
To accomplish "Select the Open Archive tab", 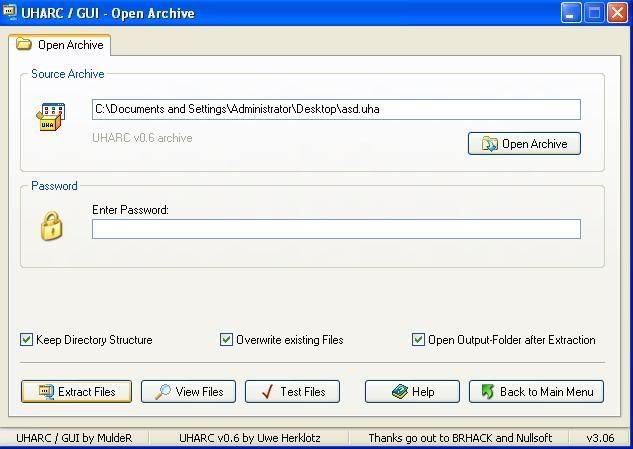I will click(x=59, y=45).
